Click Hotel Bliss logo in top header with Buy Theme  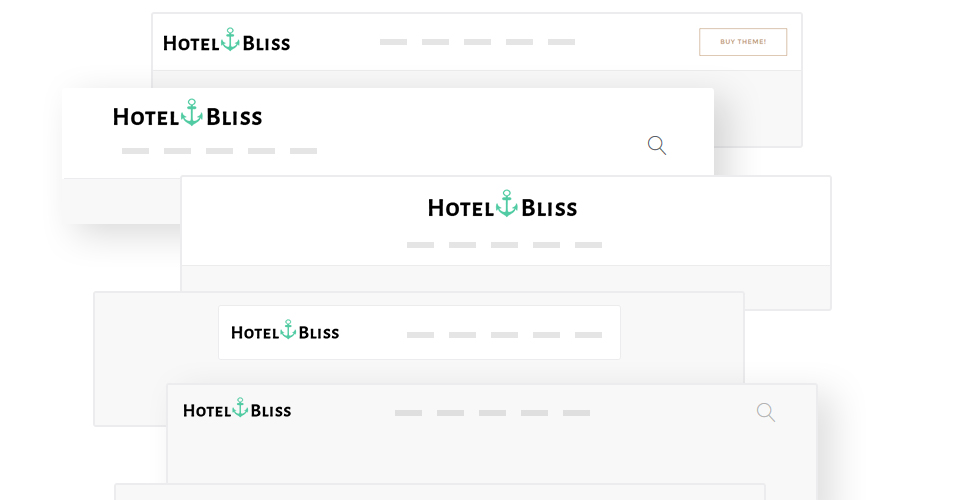pyautogui.click(x=226, y=40)
